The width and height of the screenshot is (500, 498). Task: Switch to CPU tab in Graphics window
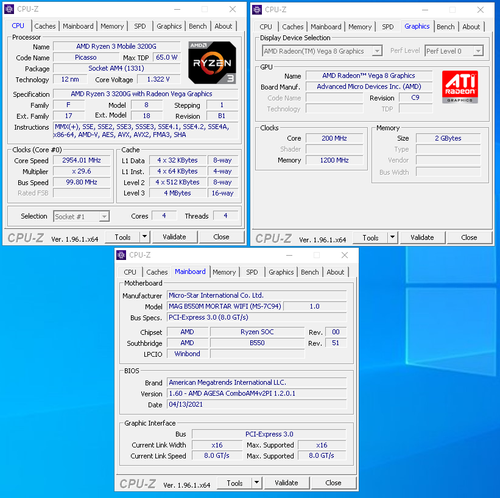click(266, 27)
